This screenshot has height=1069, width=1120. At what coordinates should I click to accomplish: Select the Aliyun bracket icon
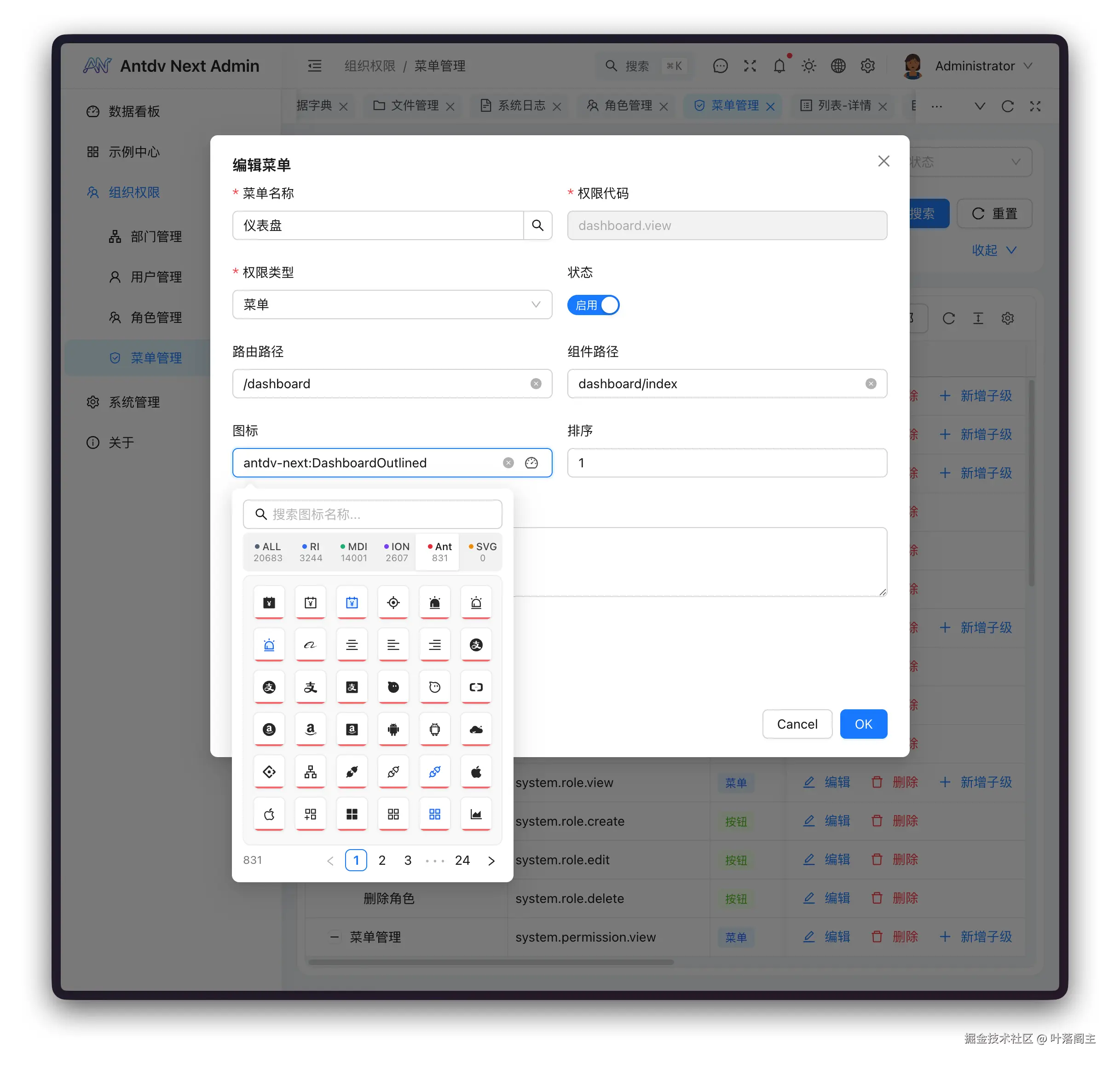pos(476,687)
